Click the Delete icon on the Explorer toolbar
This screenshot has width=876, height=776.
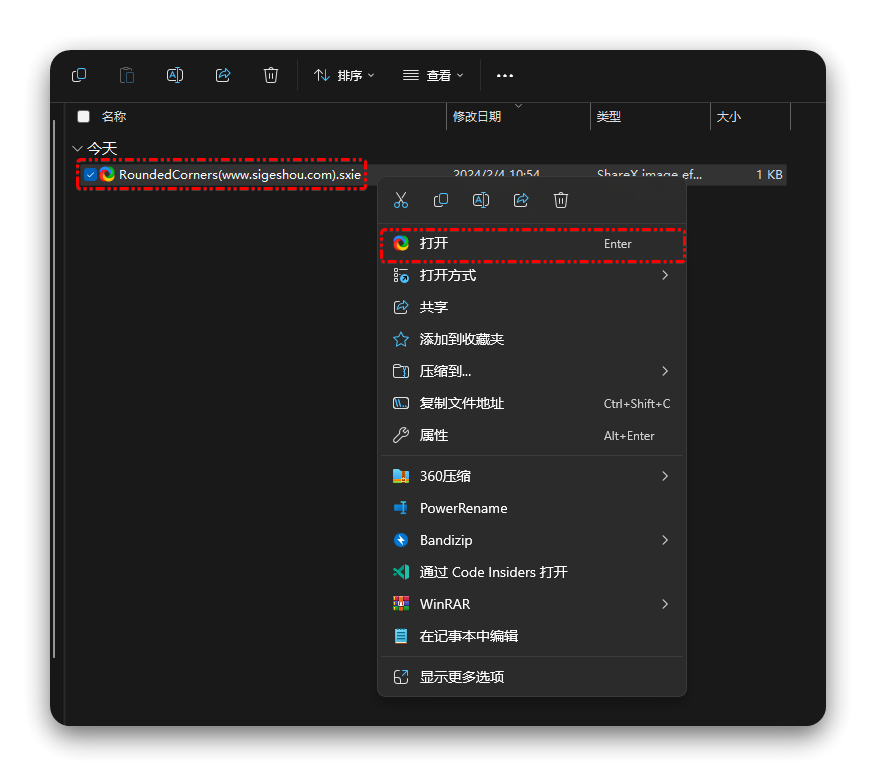tap(271, 75)
